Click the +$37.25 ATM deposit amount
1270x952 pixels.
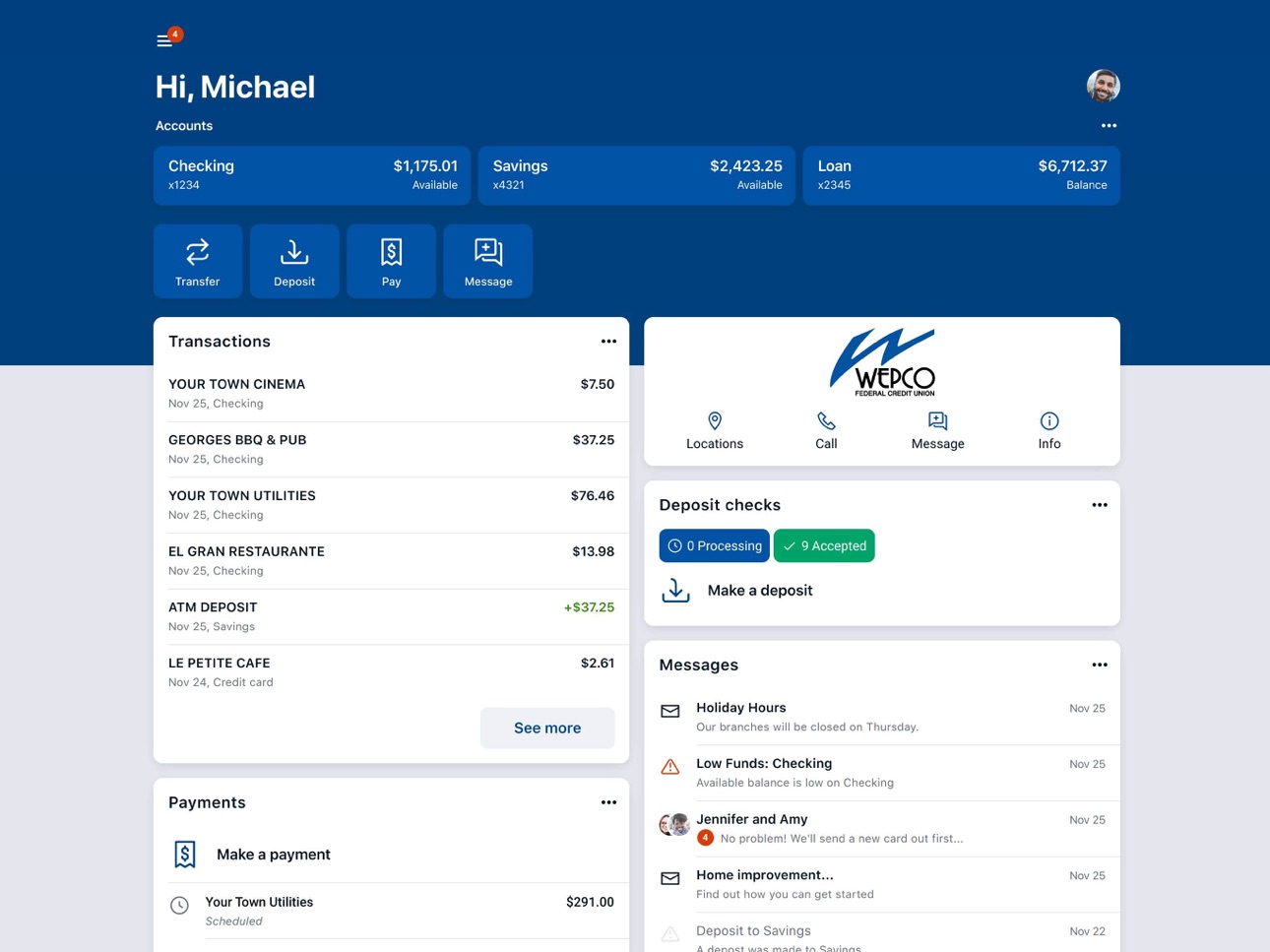click(589, 607)
